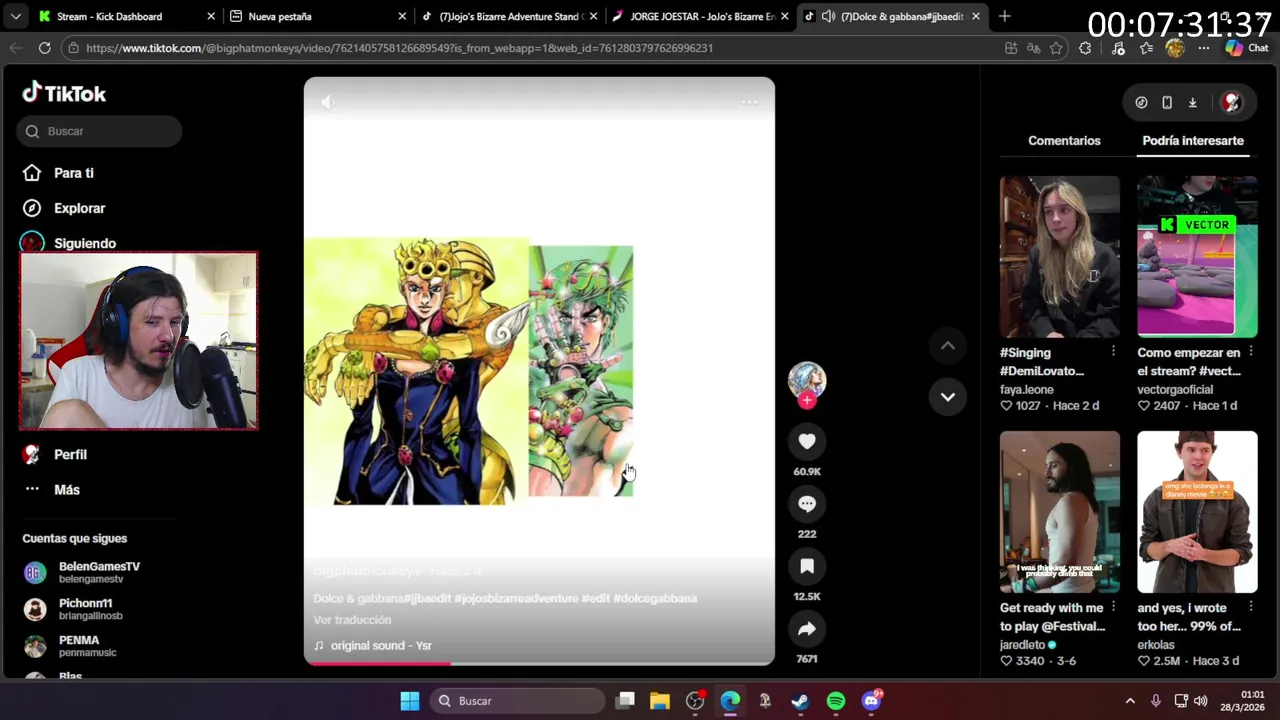This screenshot has height=720, width=1280.
Task: Seek on the video progress bar
Action: point(539,662)
